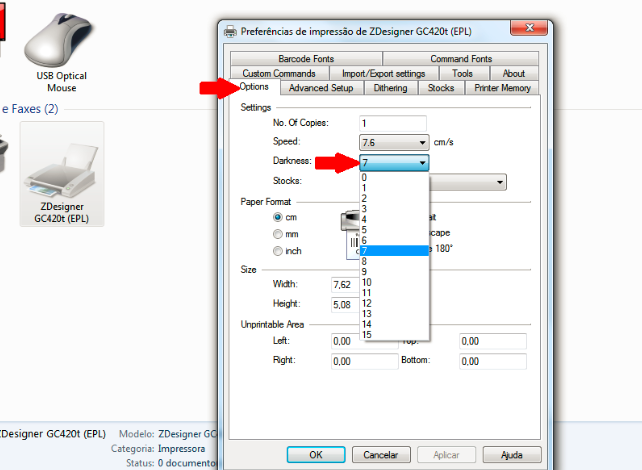Collapse the Darkness combo box showing 7
642x470 pixels.
[x=394, y=163]
